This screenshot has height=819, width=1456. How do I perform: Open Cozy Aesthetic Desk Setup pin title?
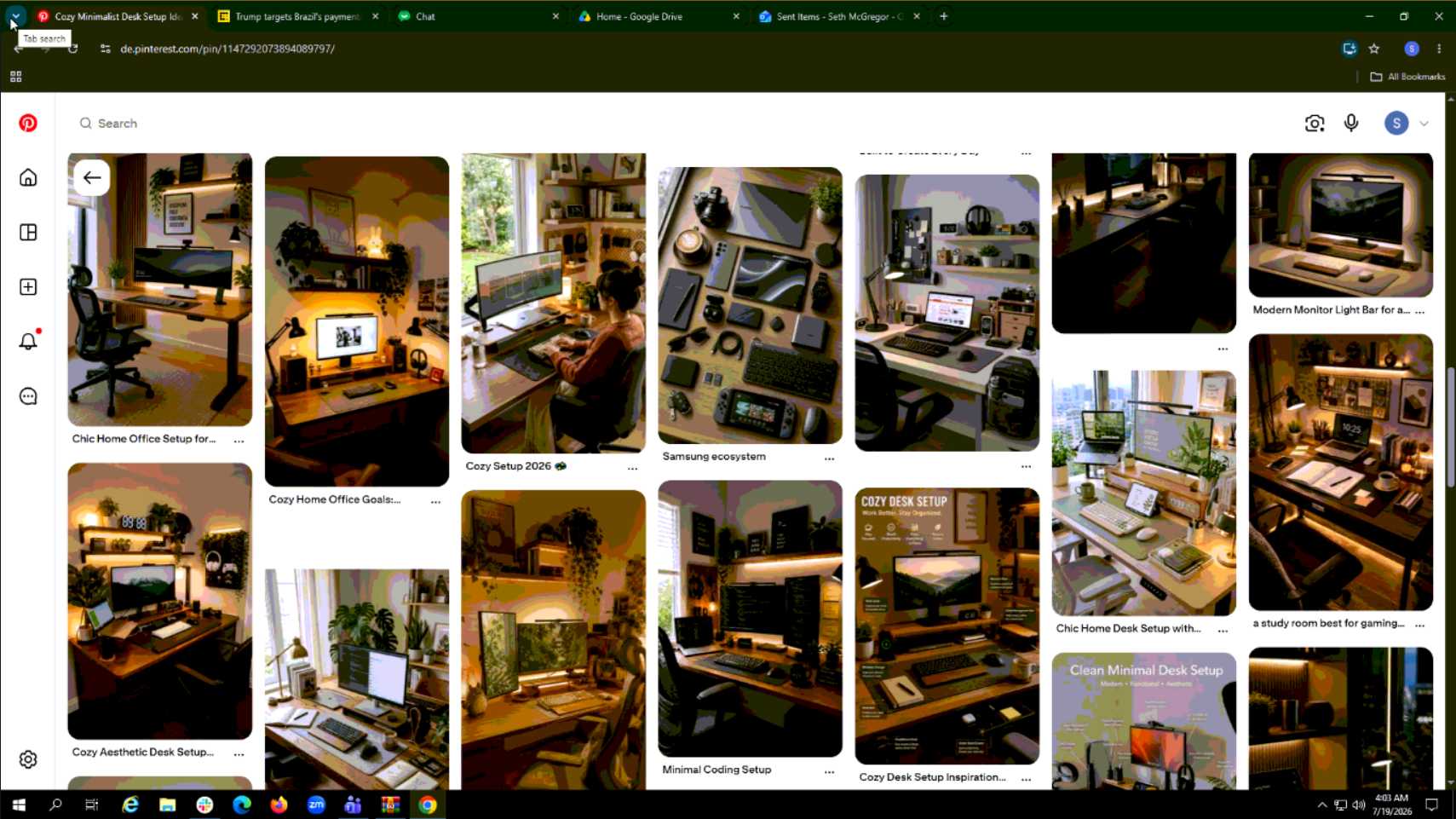(142, 752)
